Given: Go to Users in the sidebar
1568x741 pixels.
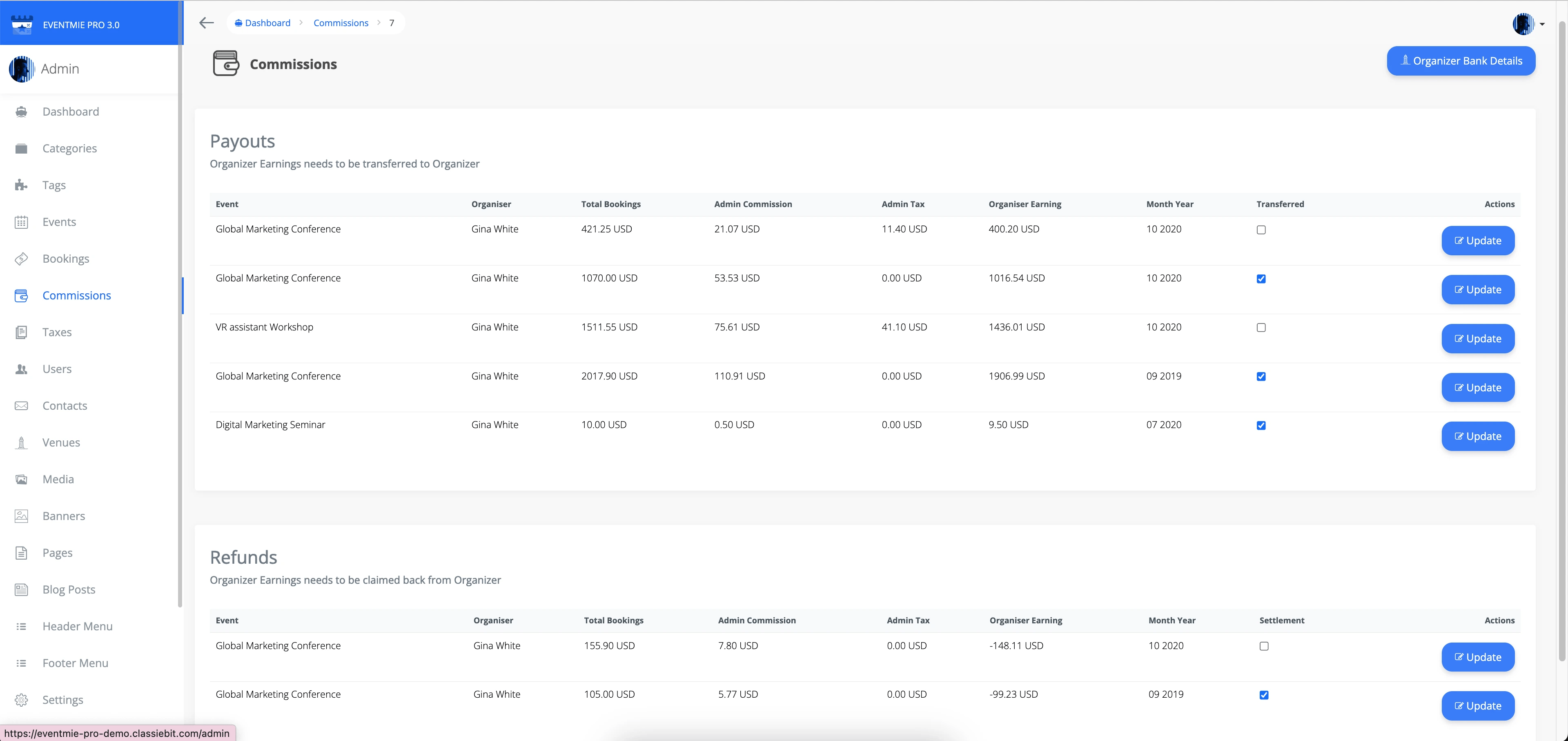Looking at the screenshot, I should (57, 369).
